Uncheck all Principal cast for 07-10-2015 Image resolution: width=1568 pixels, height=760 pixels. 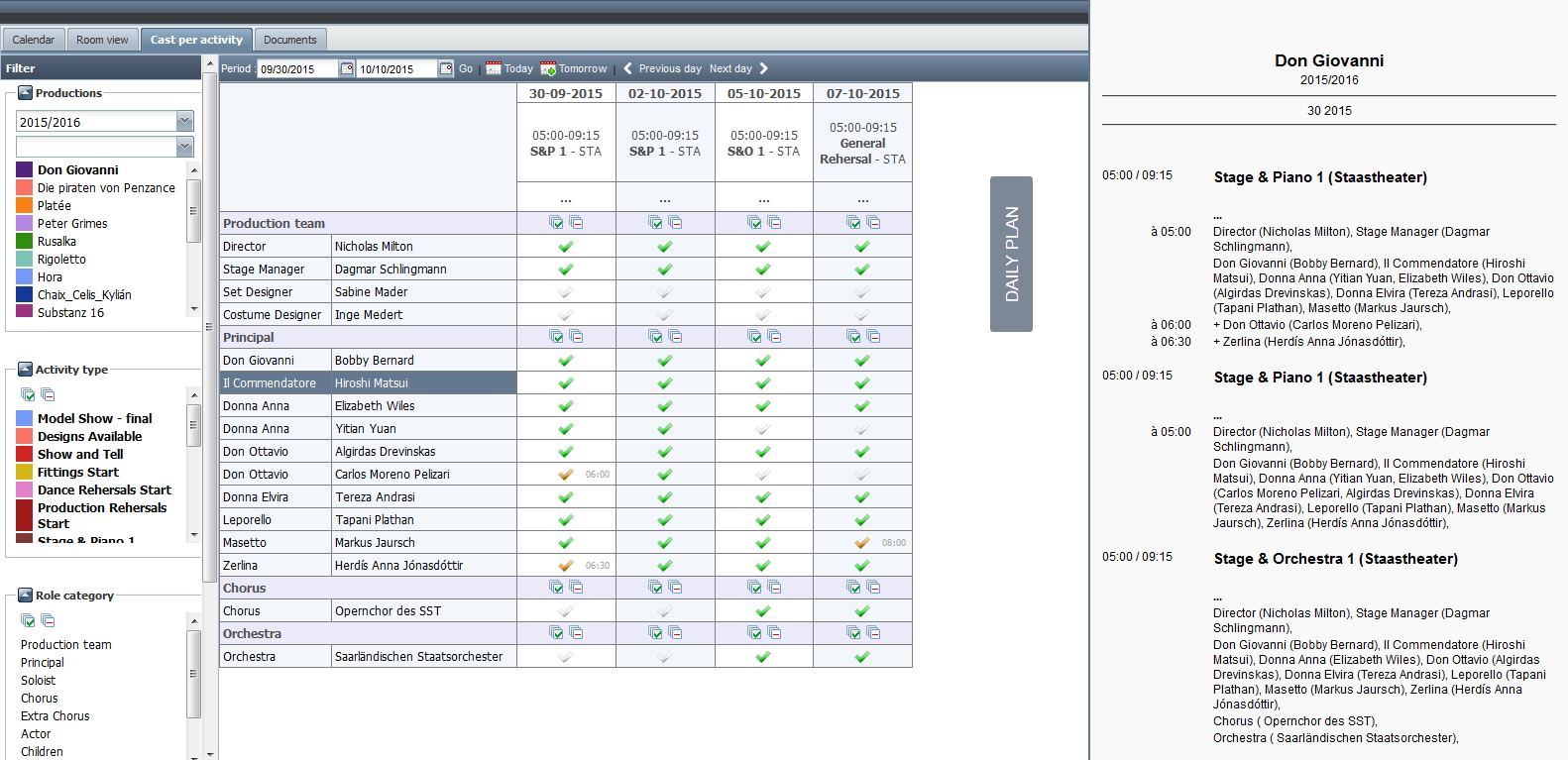pyautogui.click(x=873, y=337)
